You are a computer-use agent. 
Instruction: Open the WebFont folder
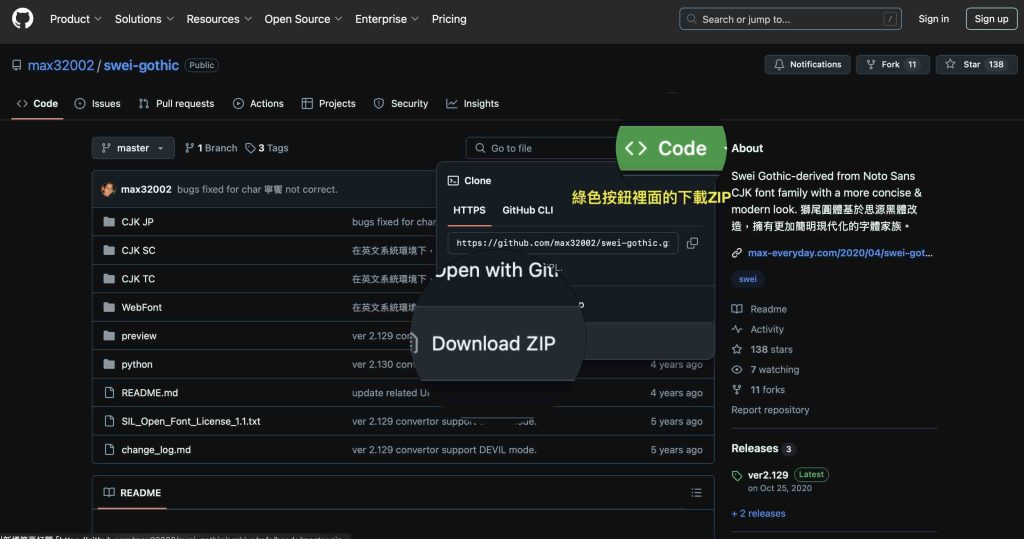pos(141,307)
